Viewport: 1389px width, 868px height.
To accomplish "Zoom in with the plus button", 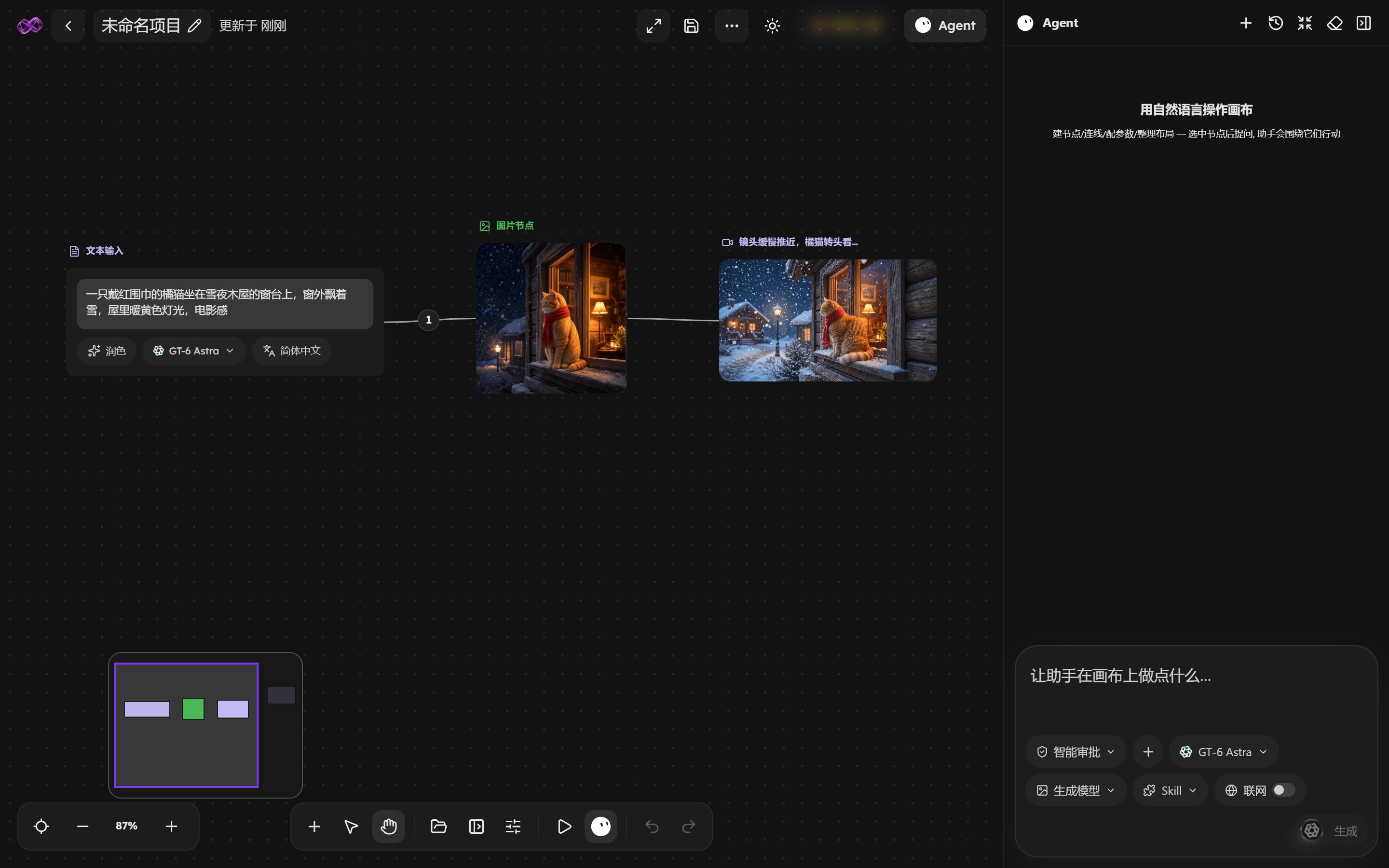I will pyautogui.click(x=171, y=826).
